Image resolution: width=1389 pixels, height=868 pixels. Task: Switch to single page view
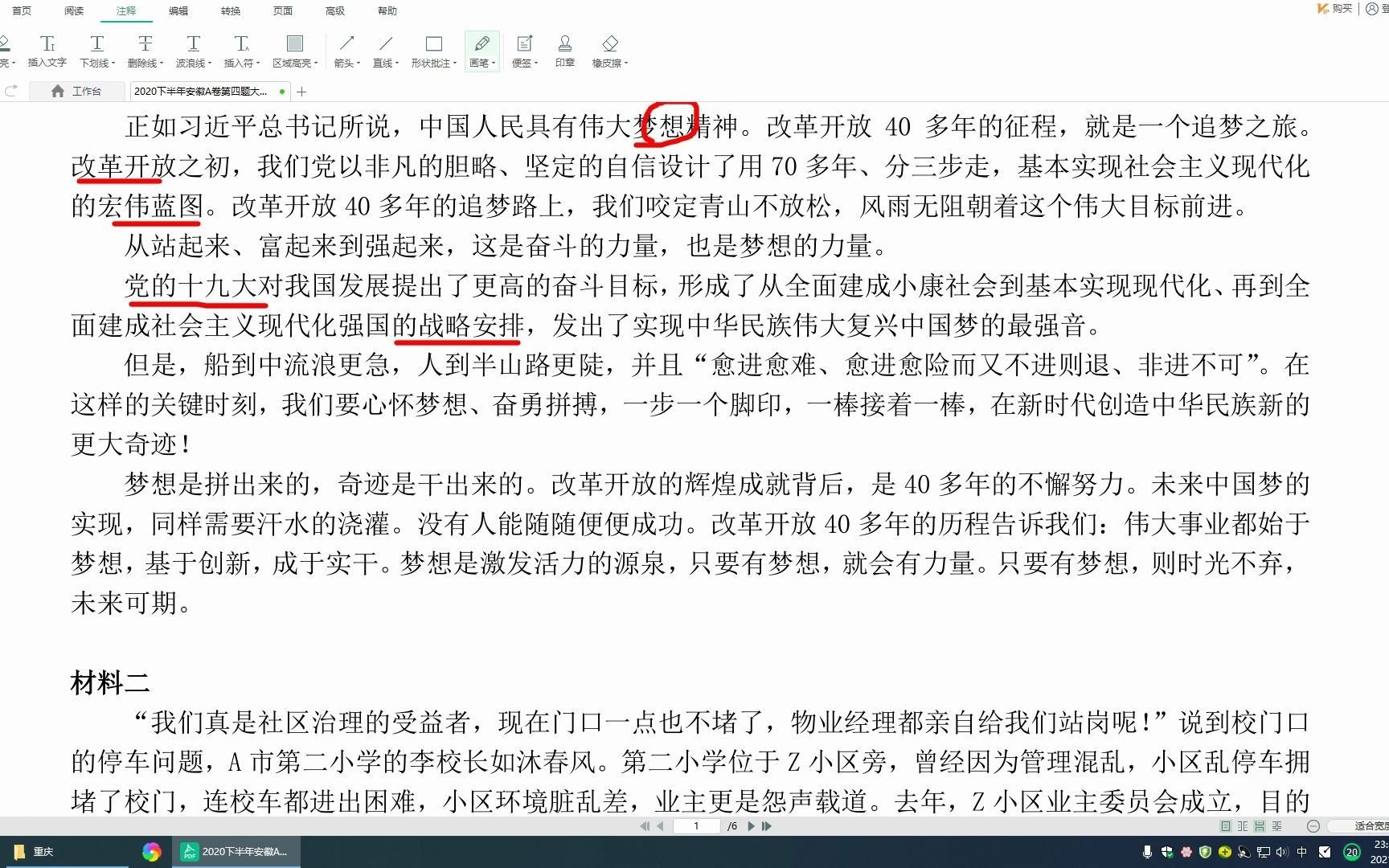click(1226, 826)
